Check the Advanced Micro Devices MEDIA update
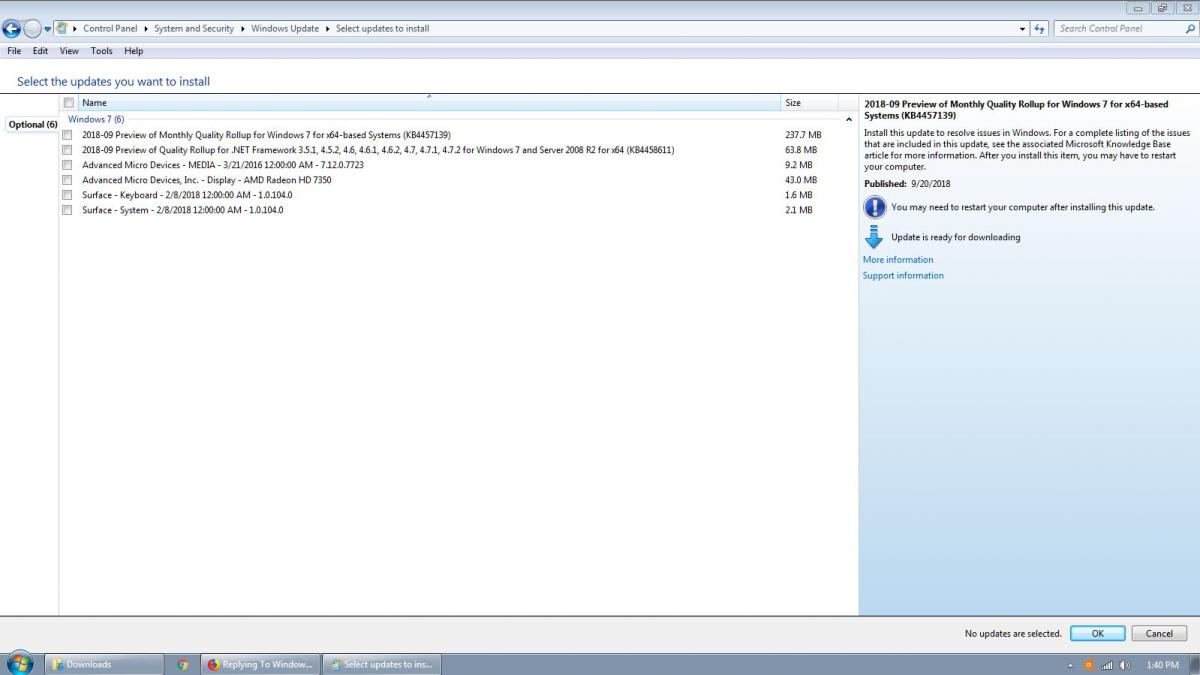Screen dimensions: 1200x675 67,165
